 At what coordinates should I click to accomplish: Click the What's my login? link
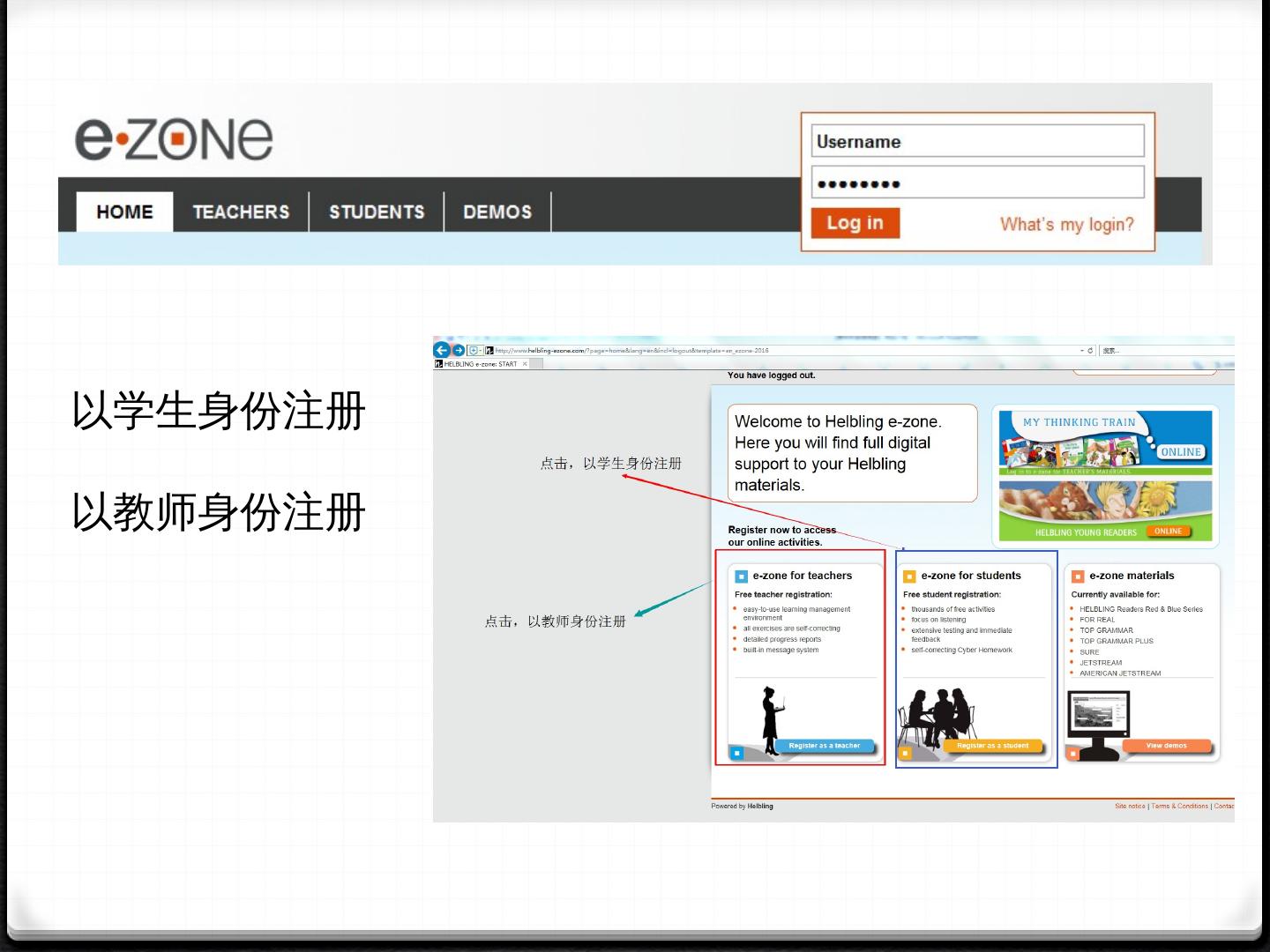pos(1066,225)
